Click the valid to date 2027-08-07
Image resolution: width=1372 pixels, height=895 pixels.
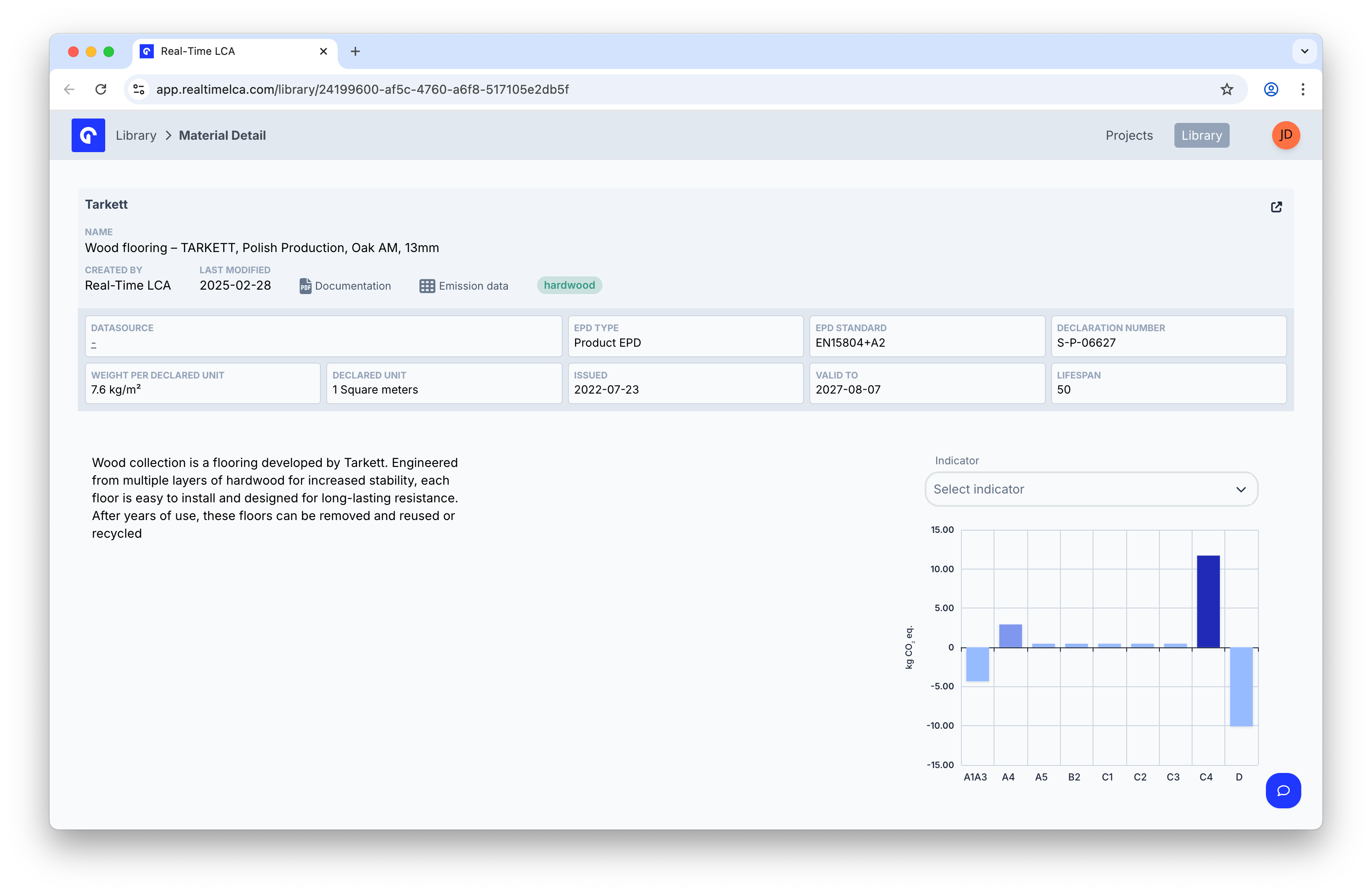pos(848,390)
